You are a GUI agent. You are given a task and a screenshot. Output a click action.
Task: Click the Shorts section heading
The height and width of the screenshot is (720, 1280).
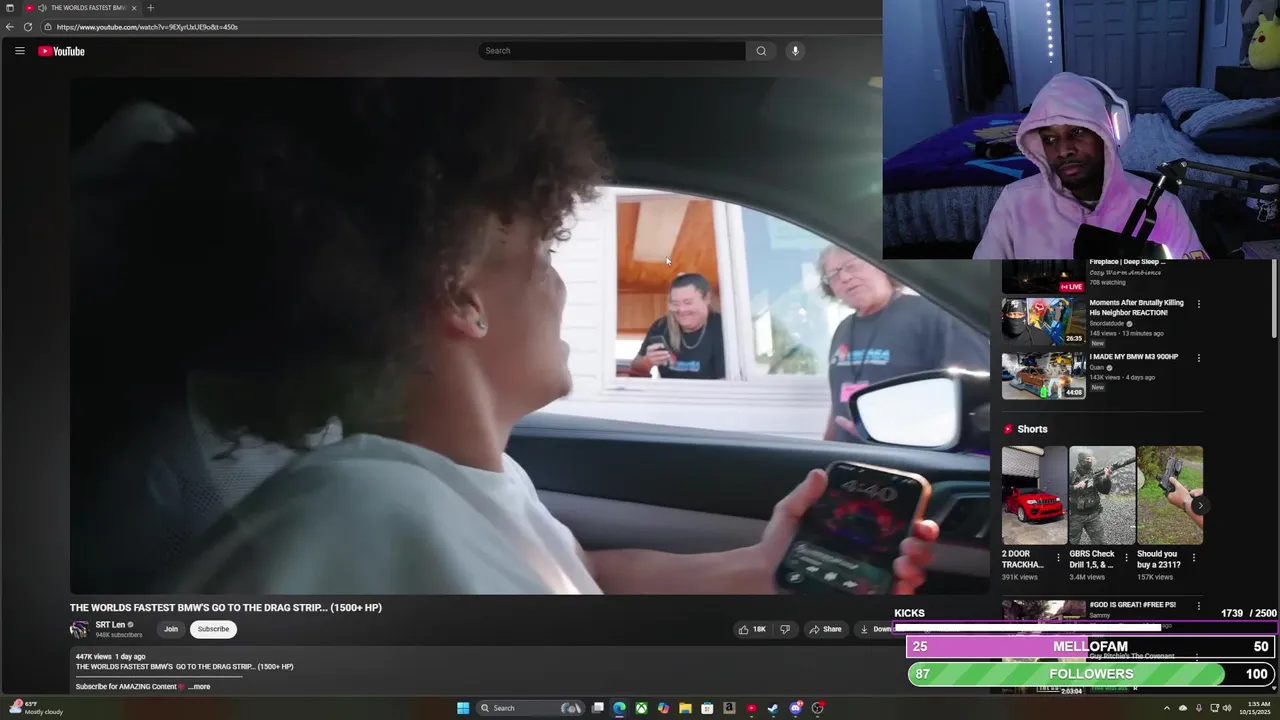[1032, 429]
